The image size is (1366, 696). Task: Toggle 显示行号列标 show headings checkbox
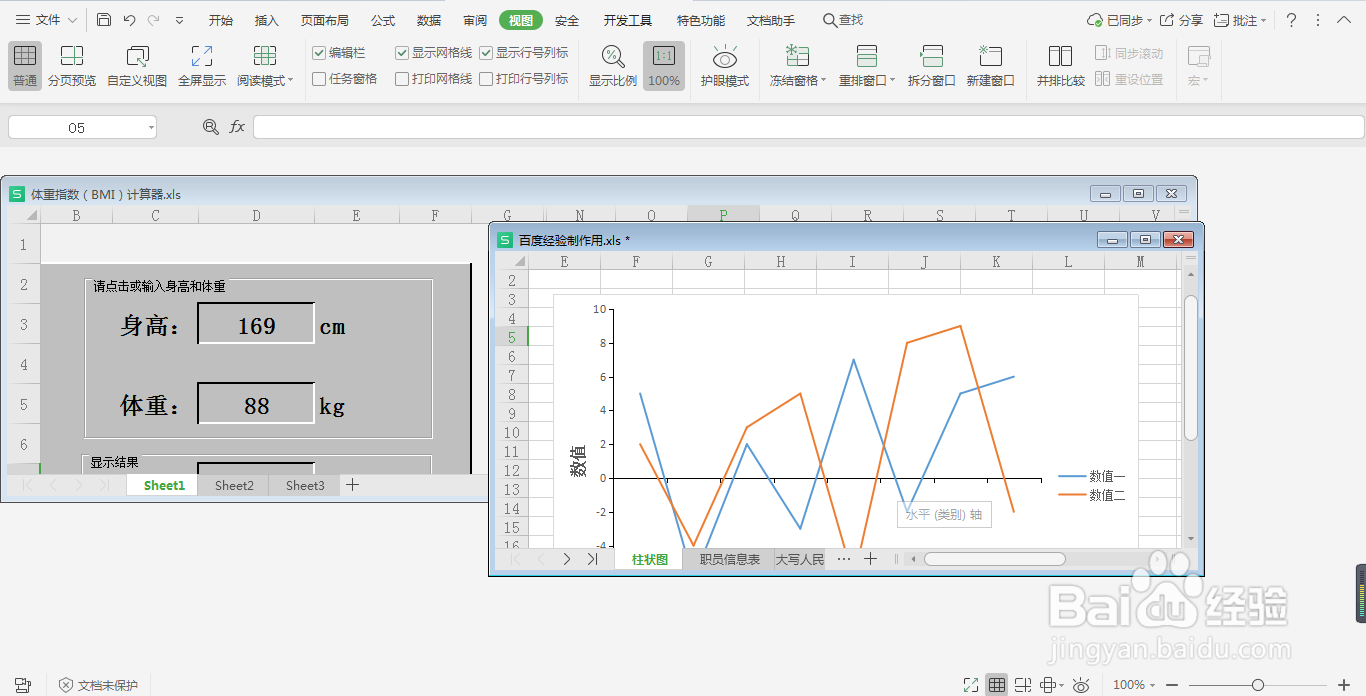pyautogui.click(x=486, y=53)
